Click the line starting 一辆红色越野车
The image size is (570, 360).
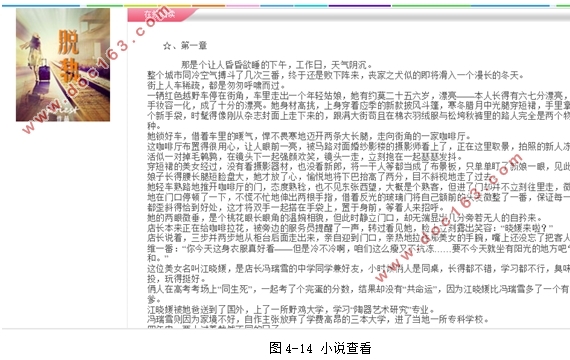click(x=358, y=96)
